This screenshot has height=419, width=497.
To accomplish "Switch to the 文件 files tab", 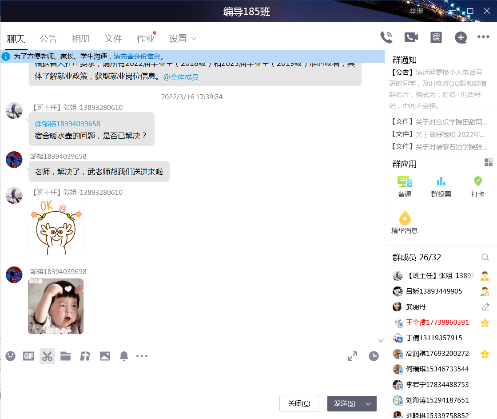I will pos(113,39).
